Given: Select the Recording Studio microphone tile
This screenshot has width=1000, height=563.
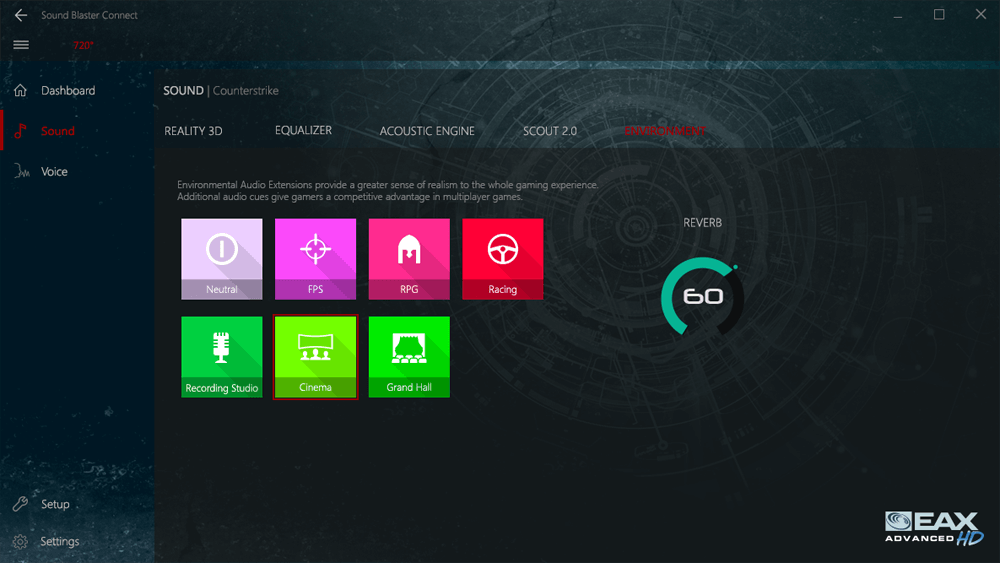Looking at the screenshot, I should click(x=221, y=357).
